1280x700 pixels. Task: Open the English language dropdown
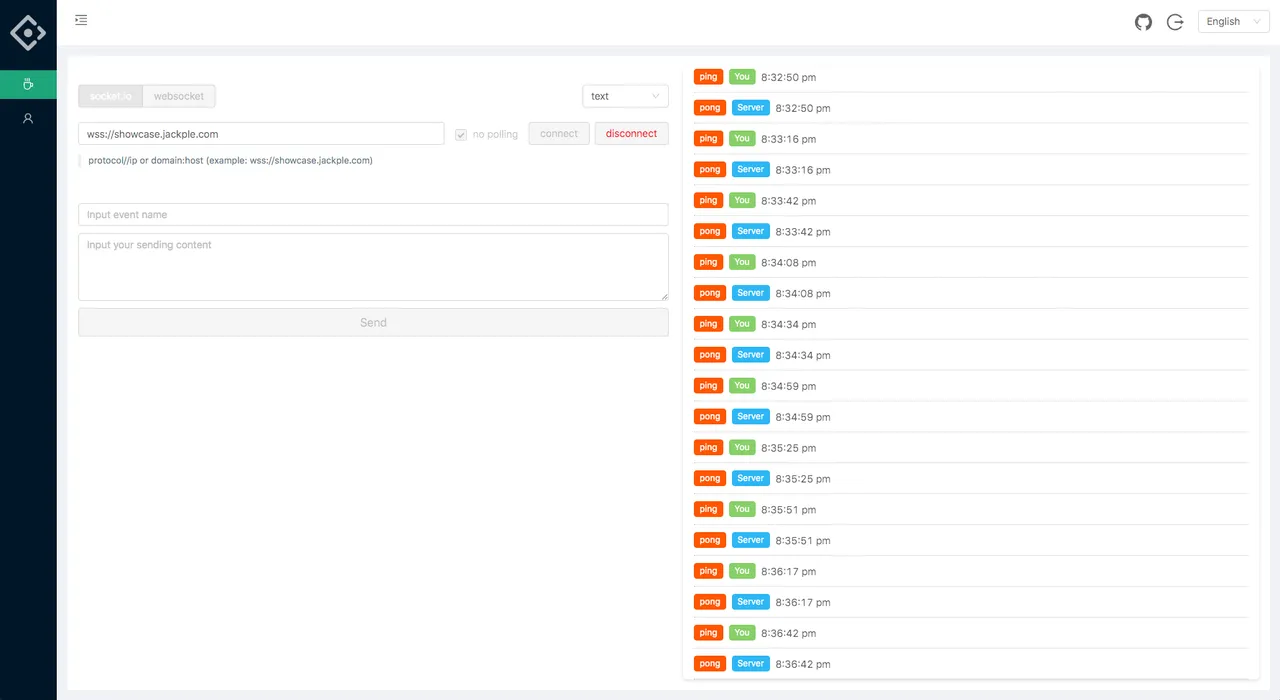(1234, 21)
